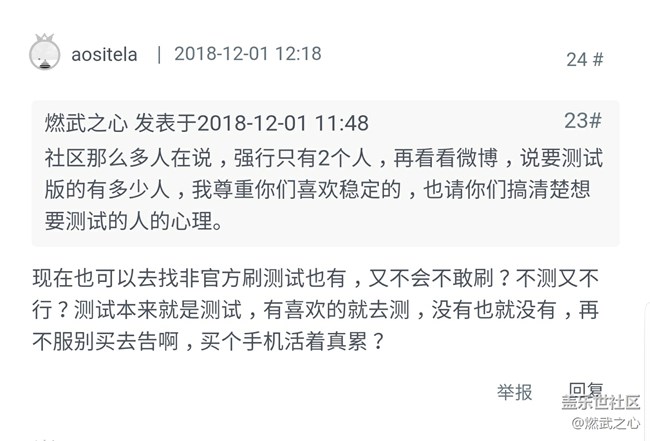650x441 pixels.
Task: Click the 盖乐世社区 watermark logo
Action: 600,402
